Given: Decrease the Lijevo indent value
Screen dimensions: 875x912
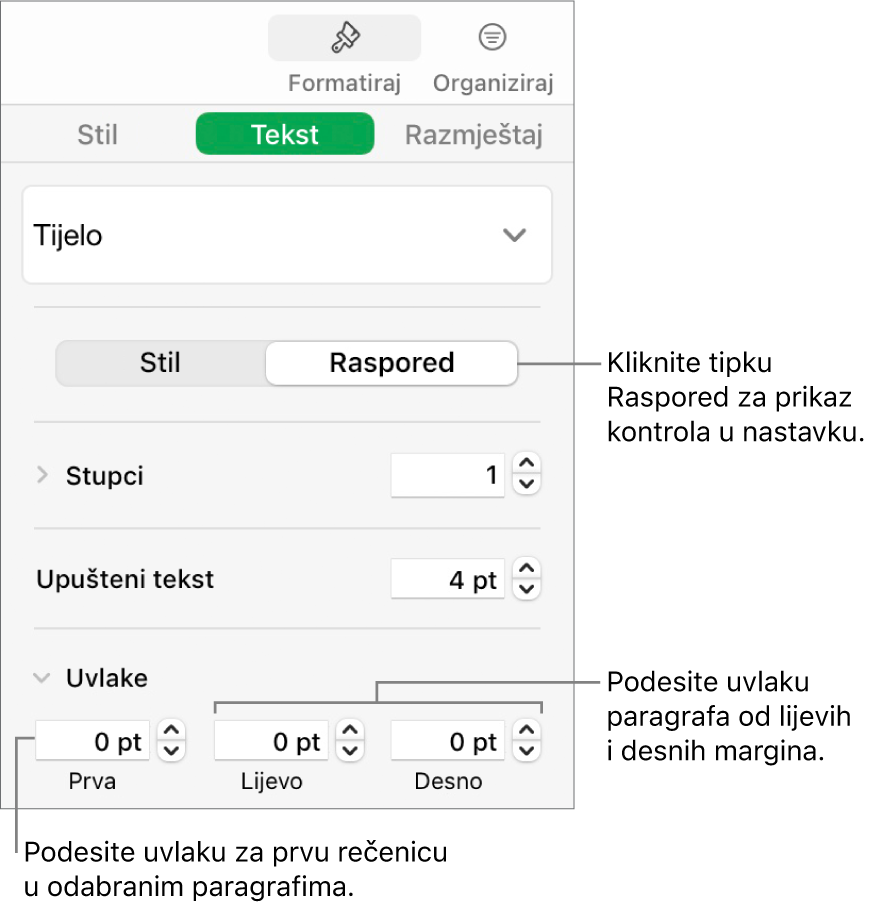Looking at the screenshot, I should coord(350,752).
